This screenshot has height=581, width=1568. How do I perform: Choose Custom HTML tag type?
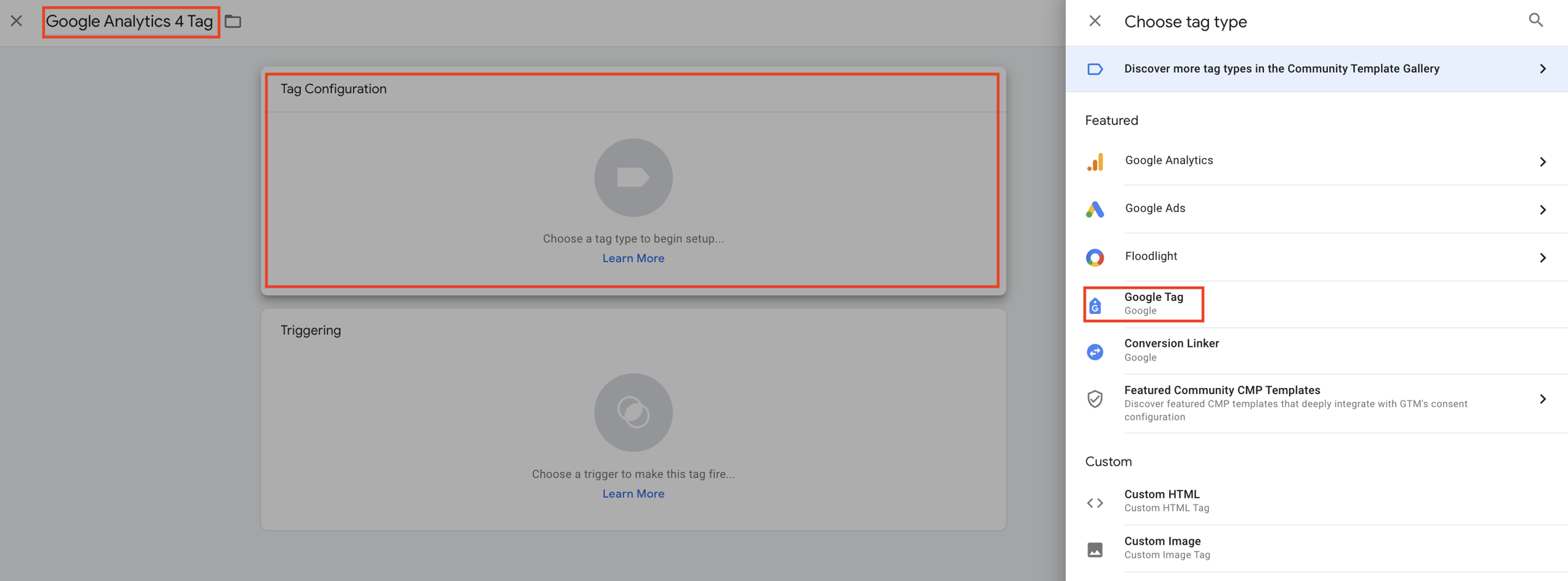pyautogui.click(x=1317, y=501)
